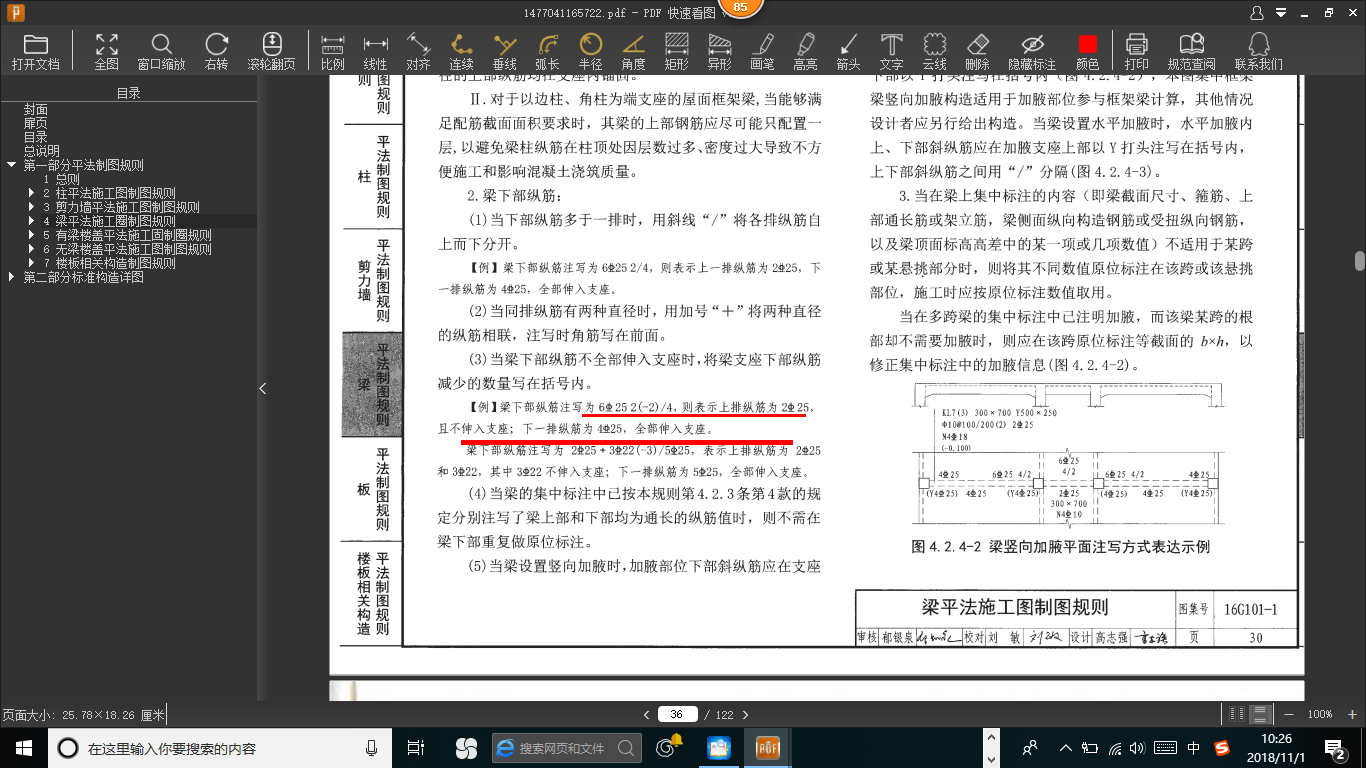Open 联系我们 contact us

click(1258, 51)
